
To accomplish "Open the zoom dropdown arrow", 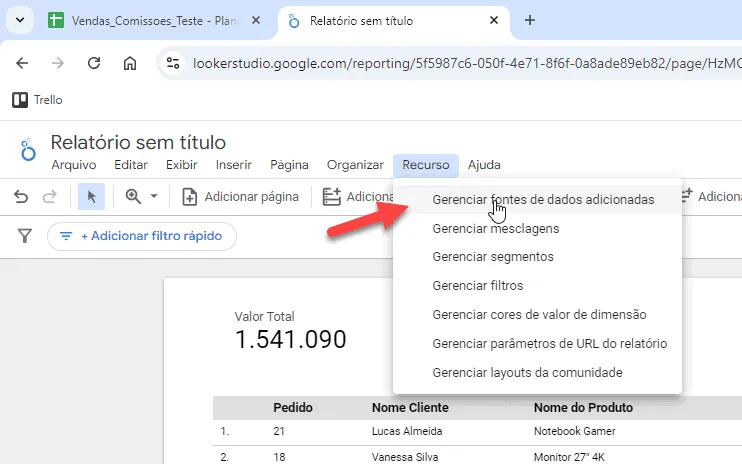I will [154, 196].
